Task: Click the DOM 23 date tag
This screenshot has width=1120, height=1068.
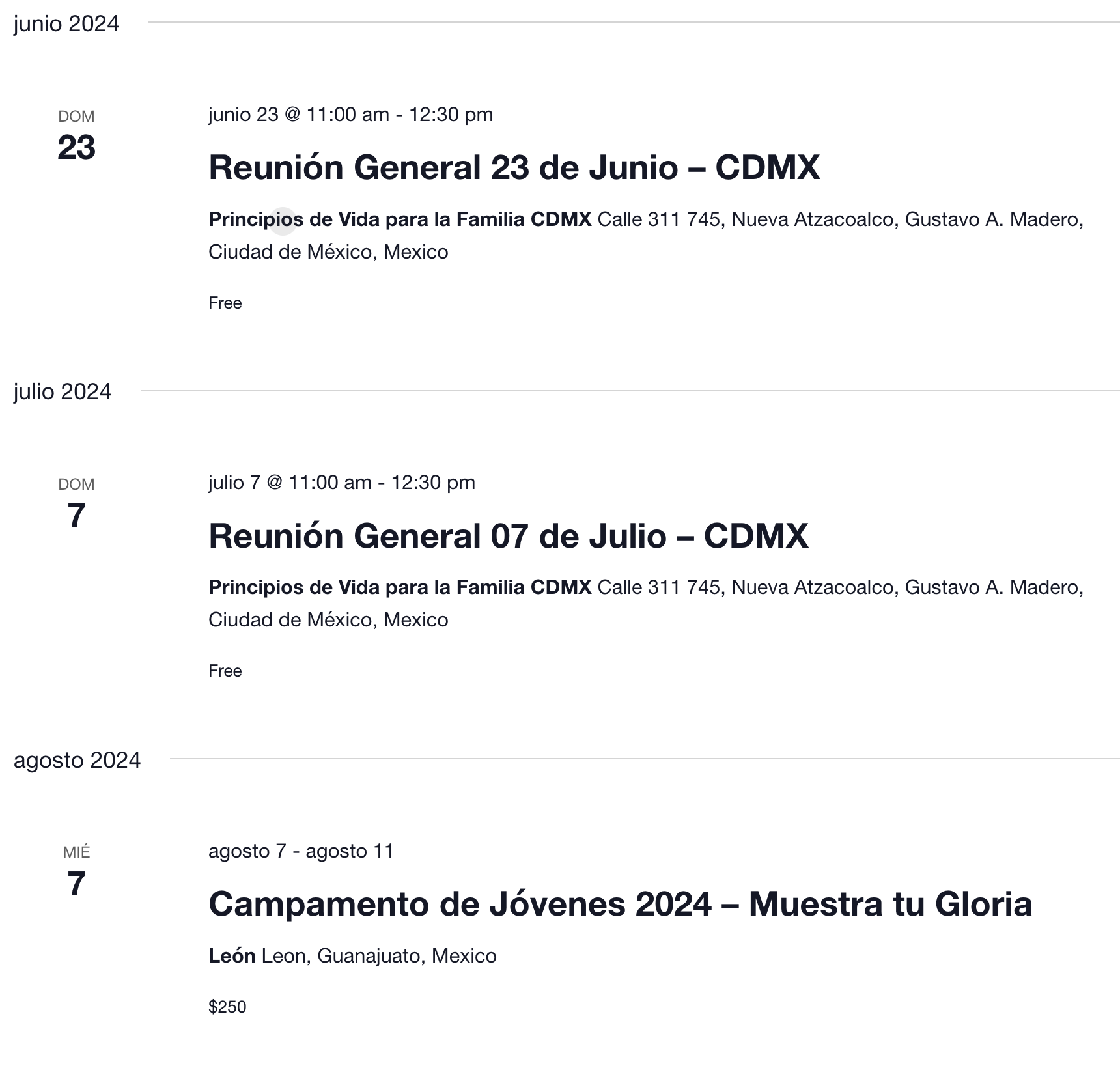Action: pyautogui.click(x=76, y=137)
